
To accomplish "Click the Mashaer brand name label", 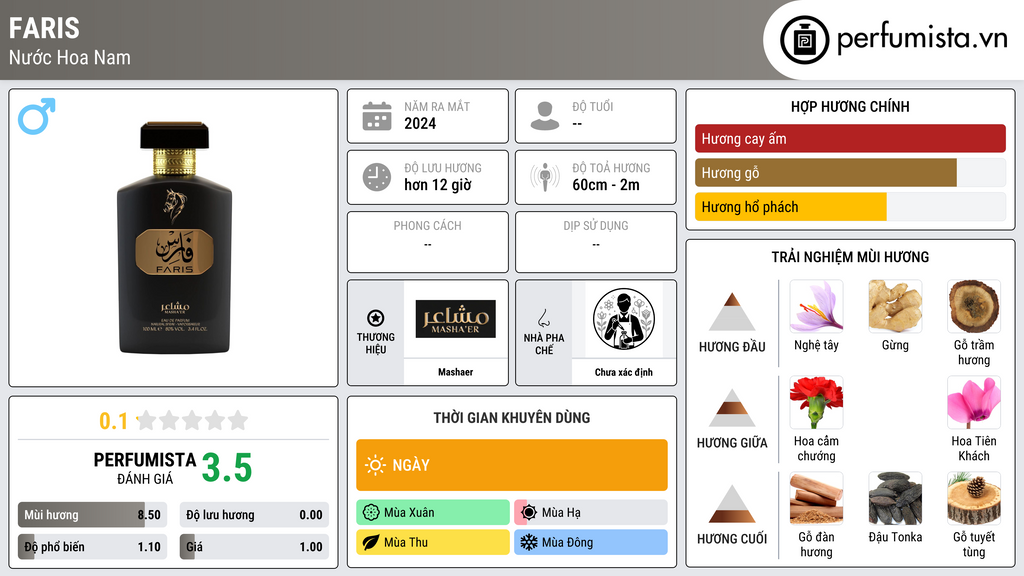I will coord(455,372).
